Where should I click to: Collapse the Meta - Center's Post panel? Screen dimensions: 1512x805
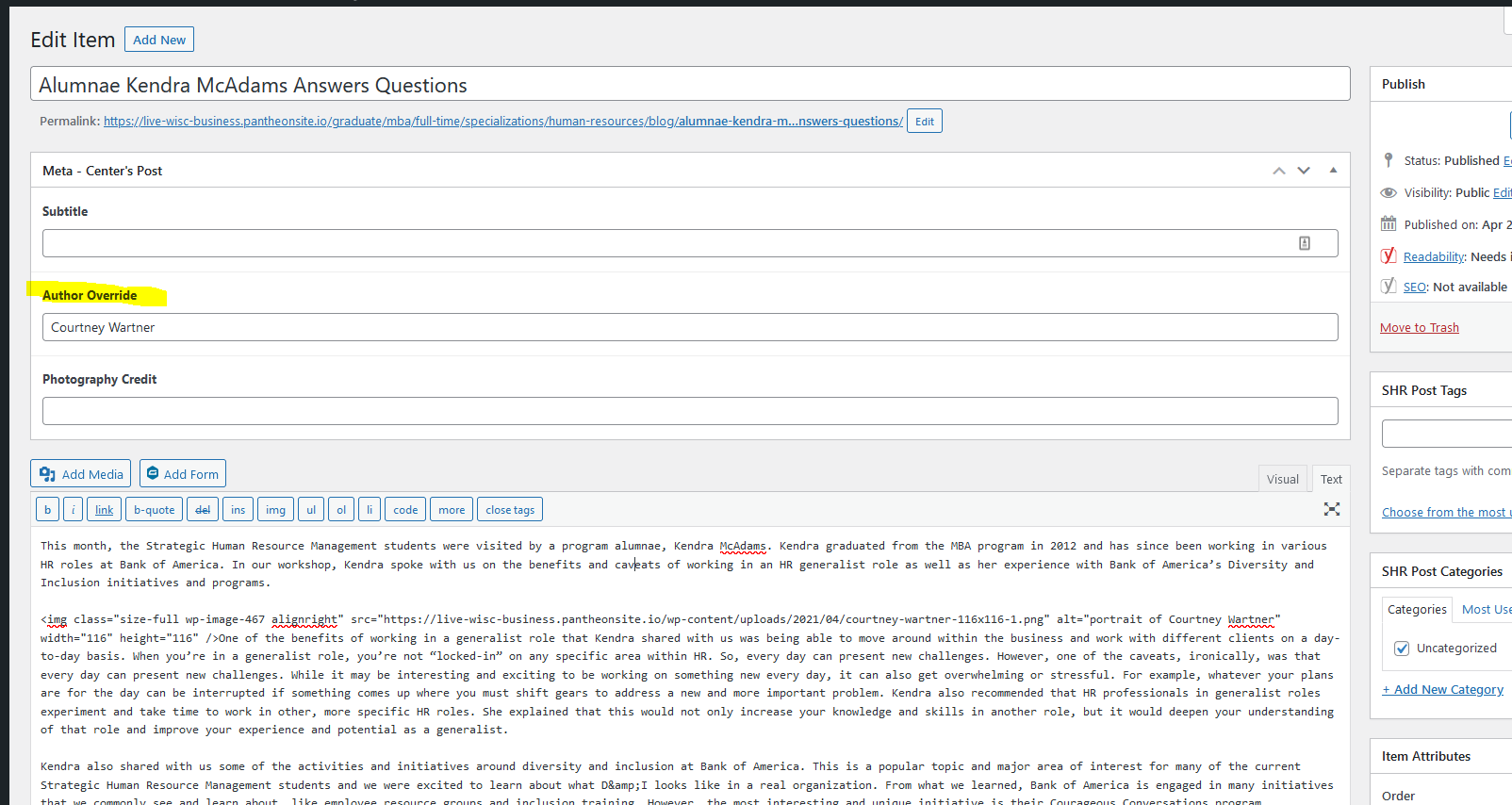pyautogui.click(x=1333, y=171)
